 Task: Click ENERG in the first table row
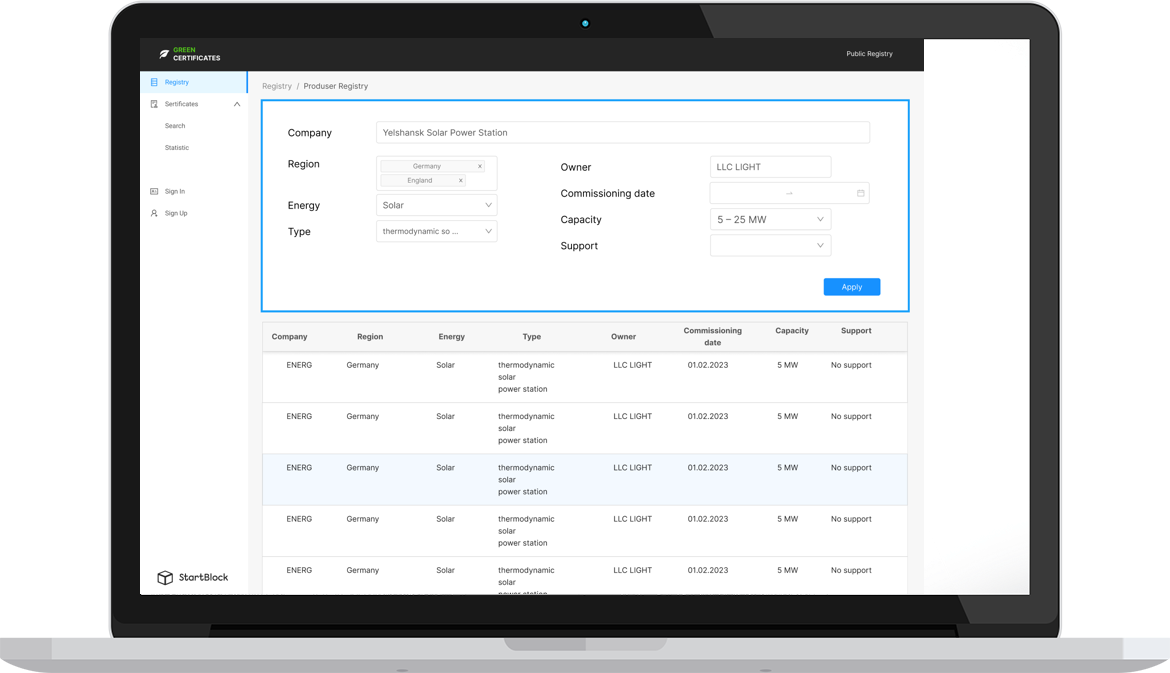[x=299, y=365]
